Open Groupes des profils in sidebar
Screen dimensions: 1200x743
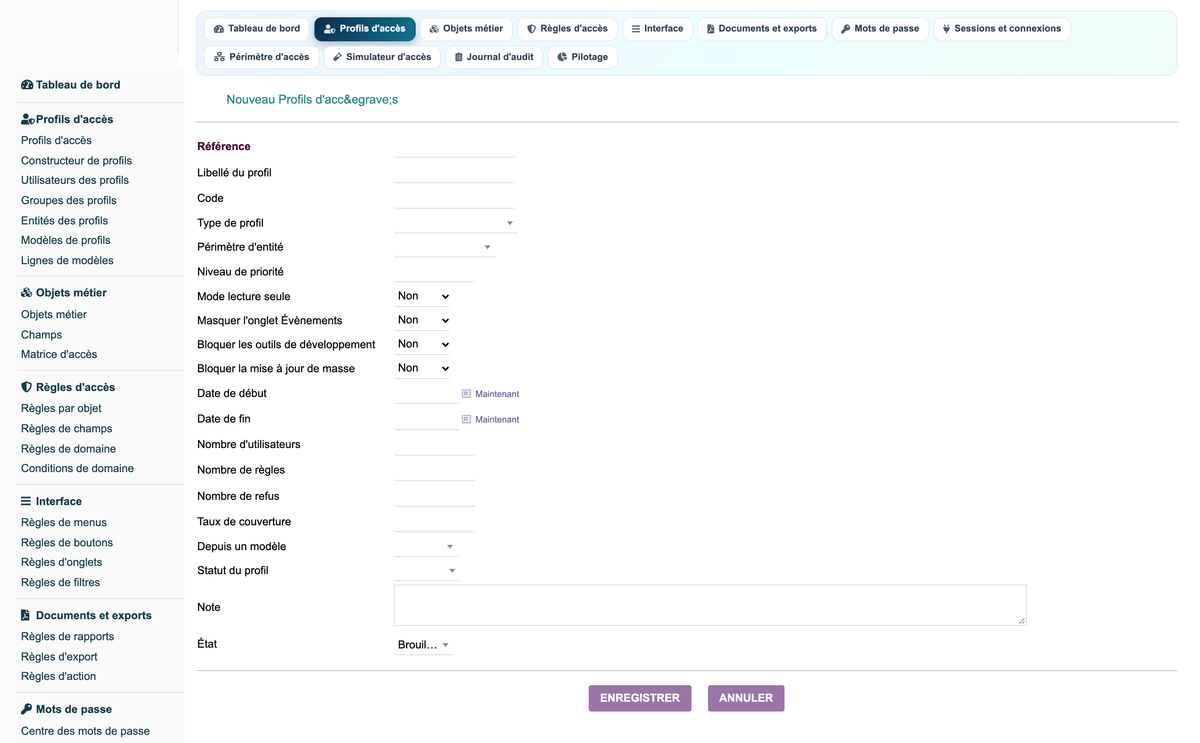69,201
